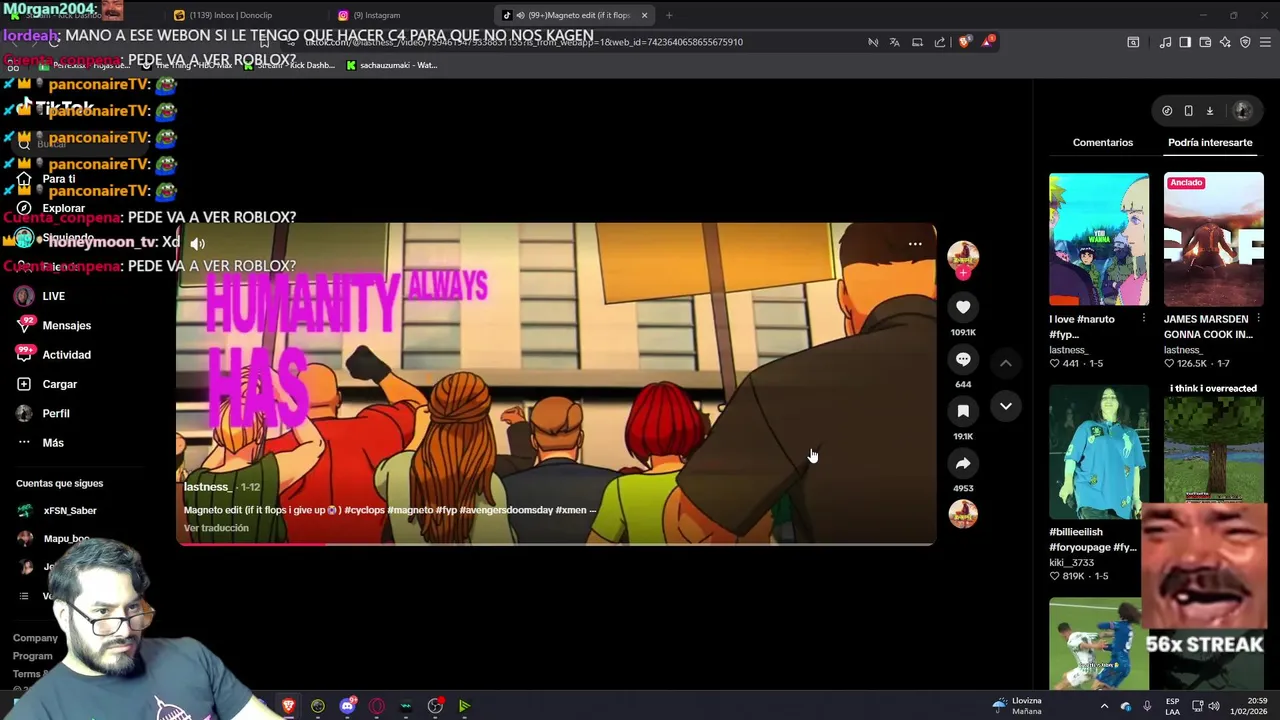The width and height of the screenshot is (1280, 720).
Task: Open the lastness_ author link under Naruto video
Action: (1068, 350)
